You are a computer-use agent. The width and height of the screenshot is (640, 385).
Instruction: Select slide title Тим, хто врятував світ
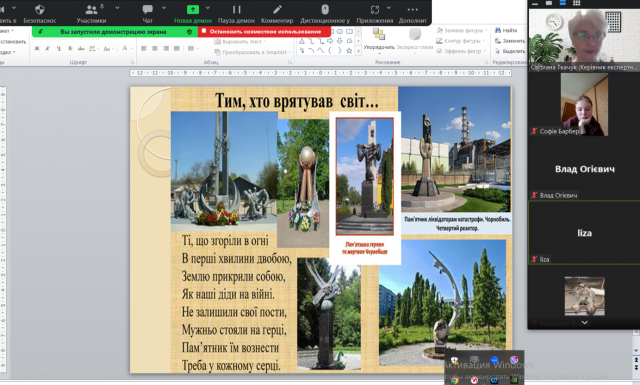pos(297,101)
